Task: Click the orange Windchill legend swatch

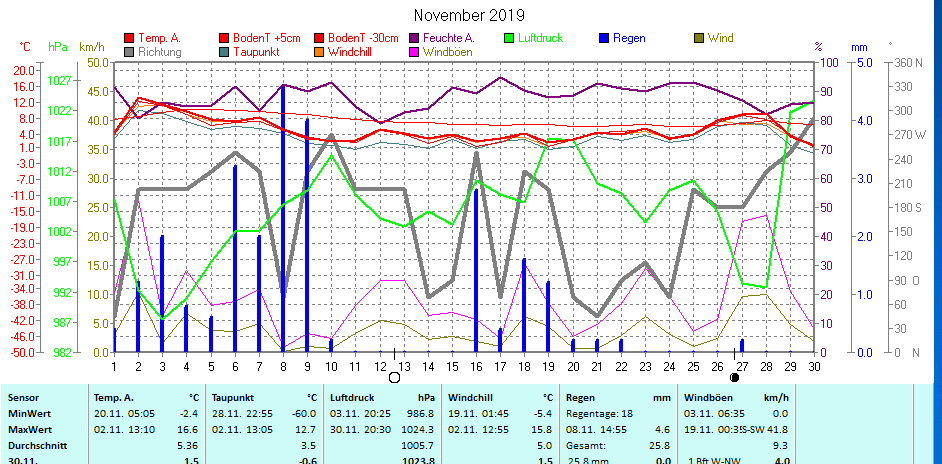Action: [318, 52]
